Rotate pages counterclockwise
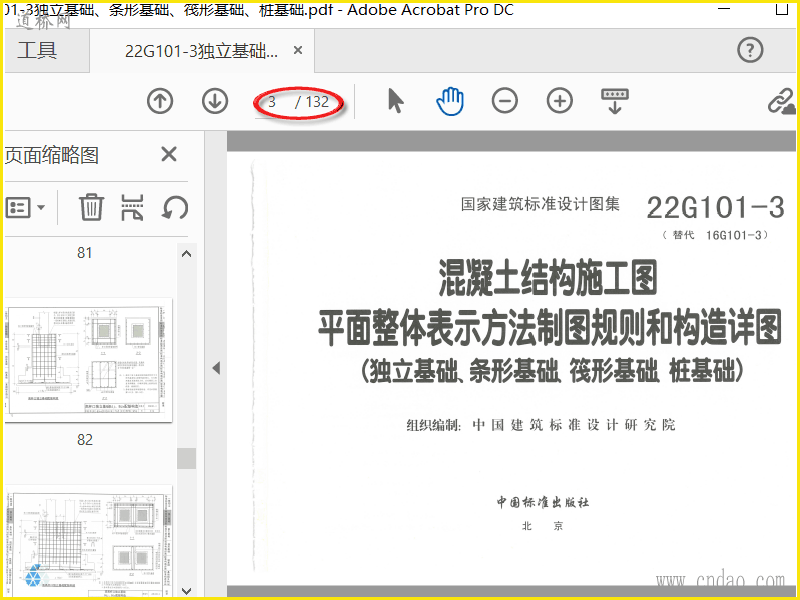This screenshot has height=600, width=800. (x=175, y=208)
